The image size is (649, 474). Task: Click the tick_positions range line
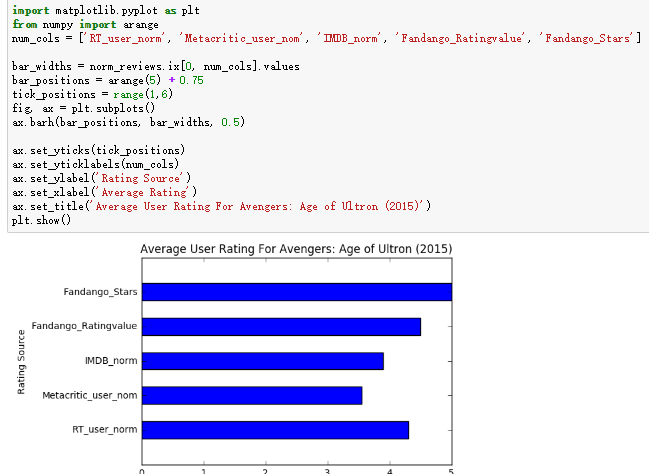[x=92, y=94]
